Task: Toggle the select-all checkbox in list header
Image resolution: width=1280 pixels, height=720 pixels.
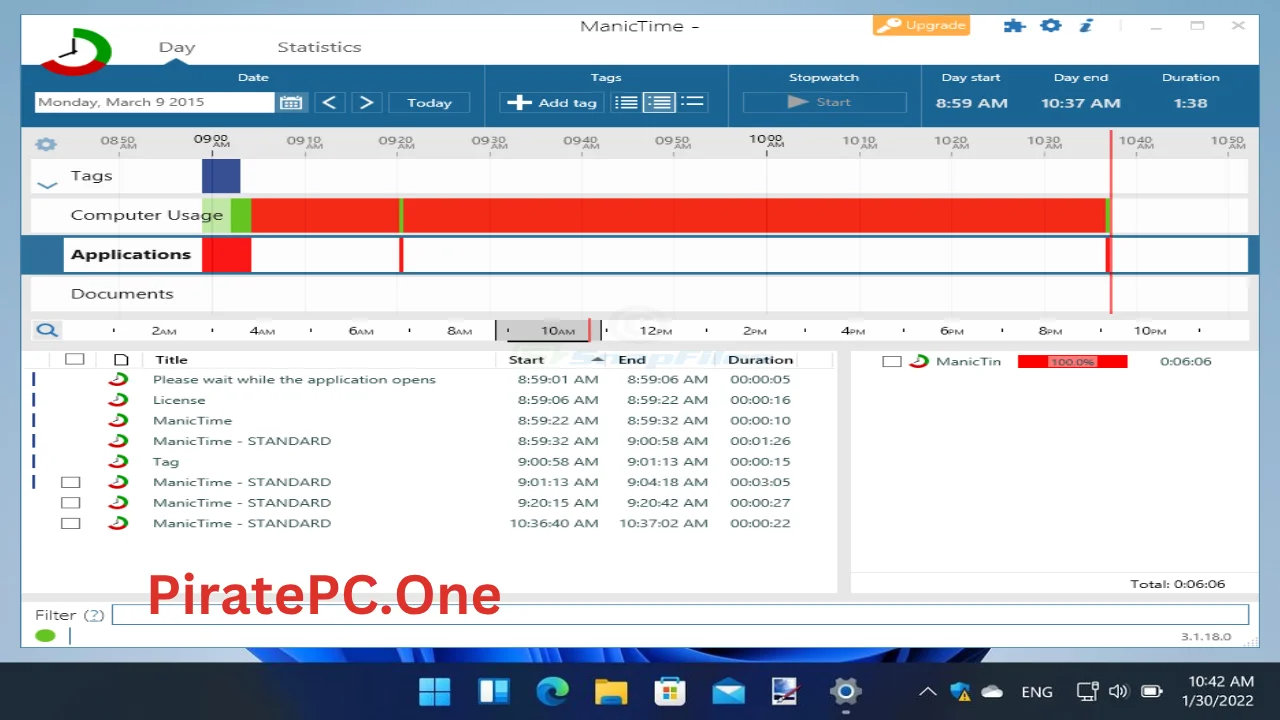Action: (x=75, y=359)
